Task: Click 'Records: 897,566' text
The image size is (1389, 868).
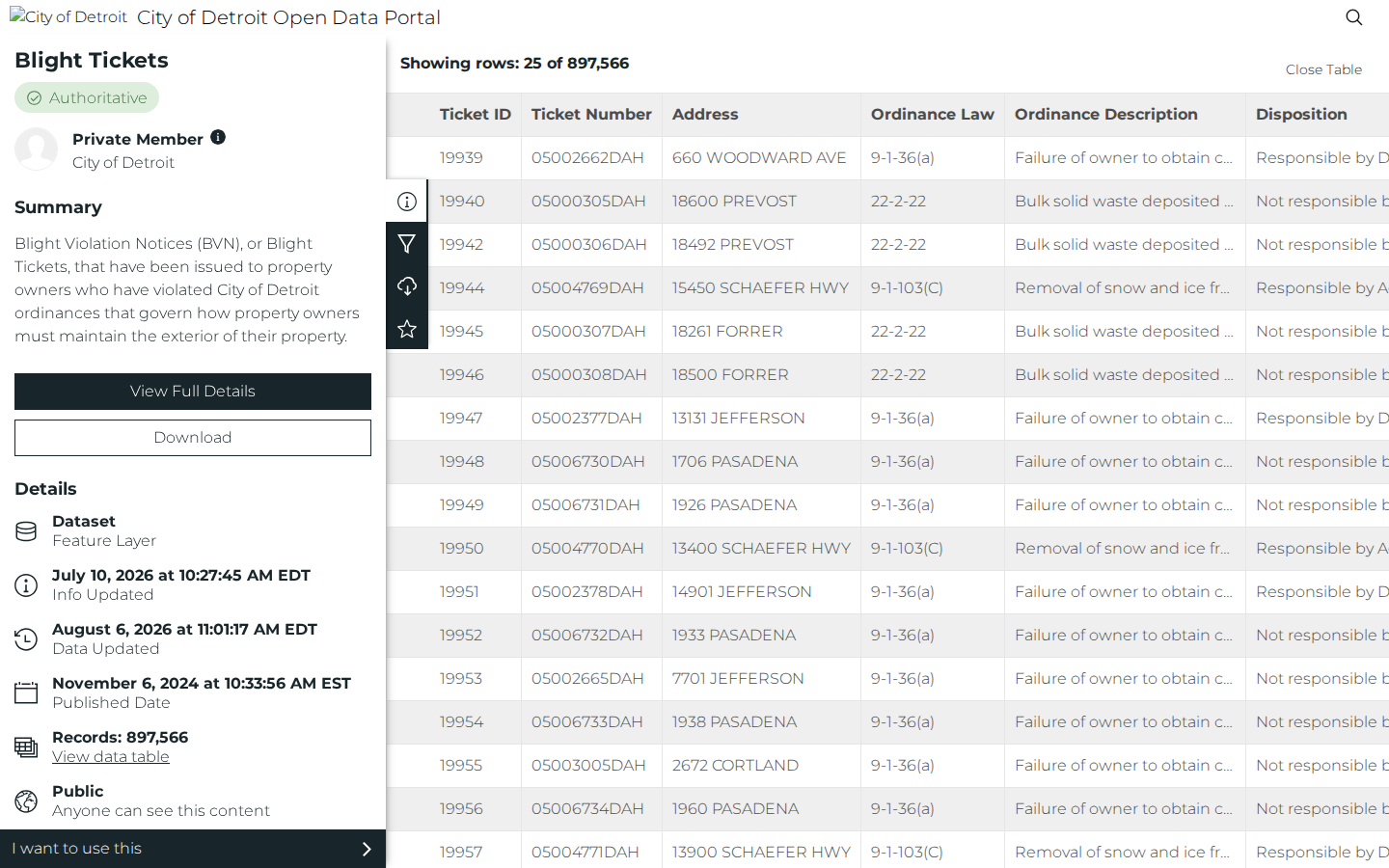Action: pyautogui.click(x=121, y=738)
